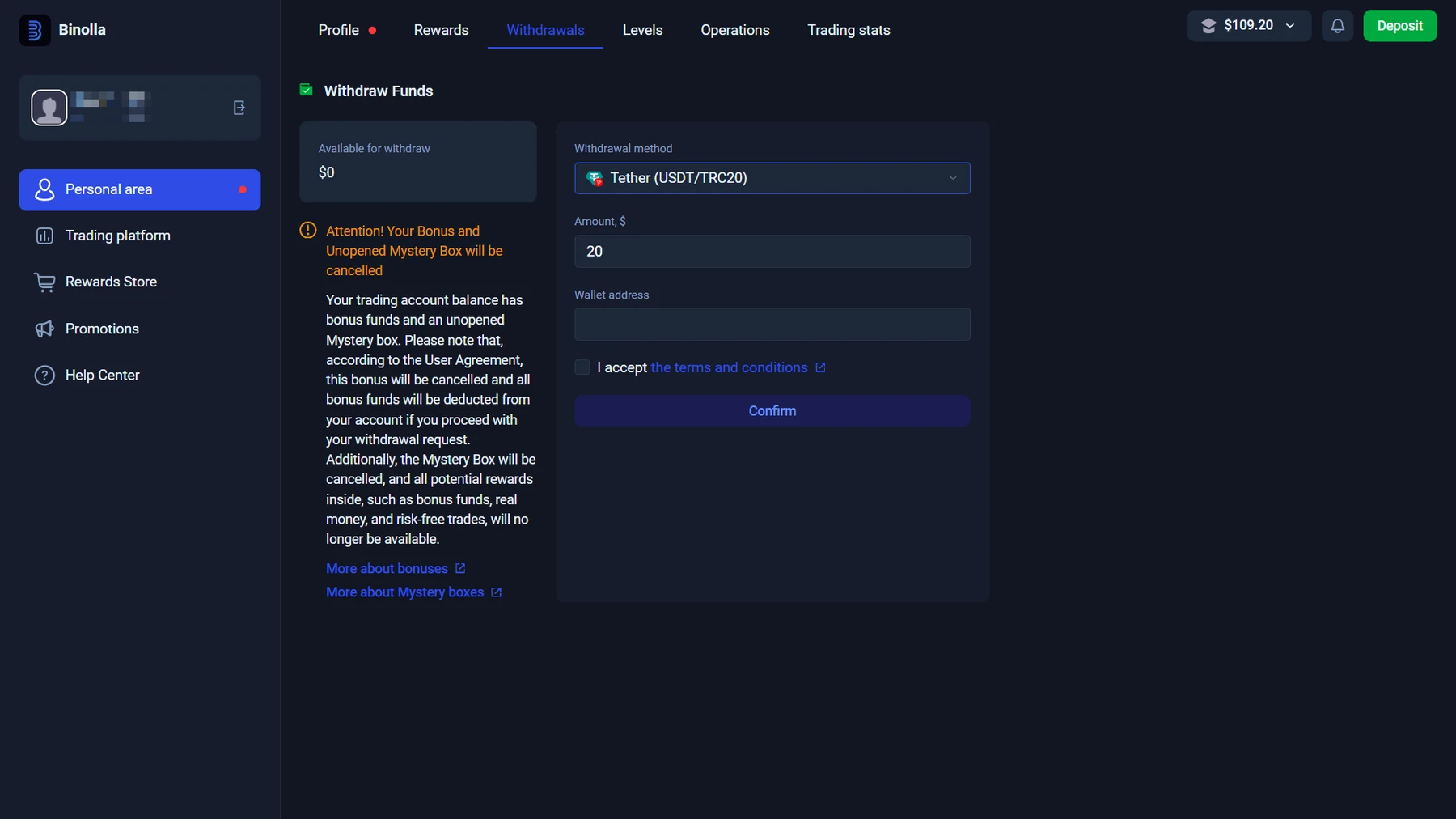This screenshot has height=819, width=1456.
Task: Expand the $109.20 balance dropdown
Action: 1249,26
